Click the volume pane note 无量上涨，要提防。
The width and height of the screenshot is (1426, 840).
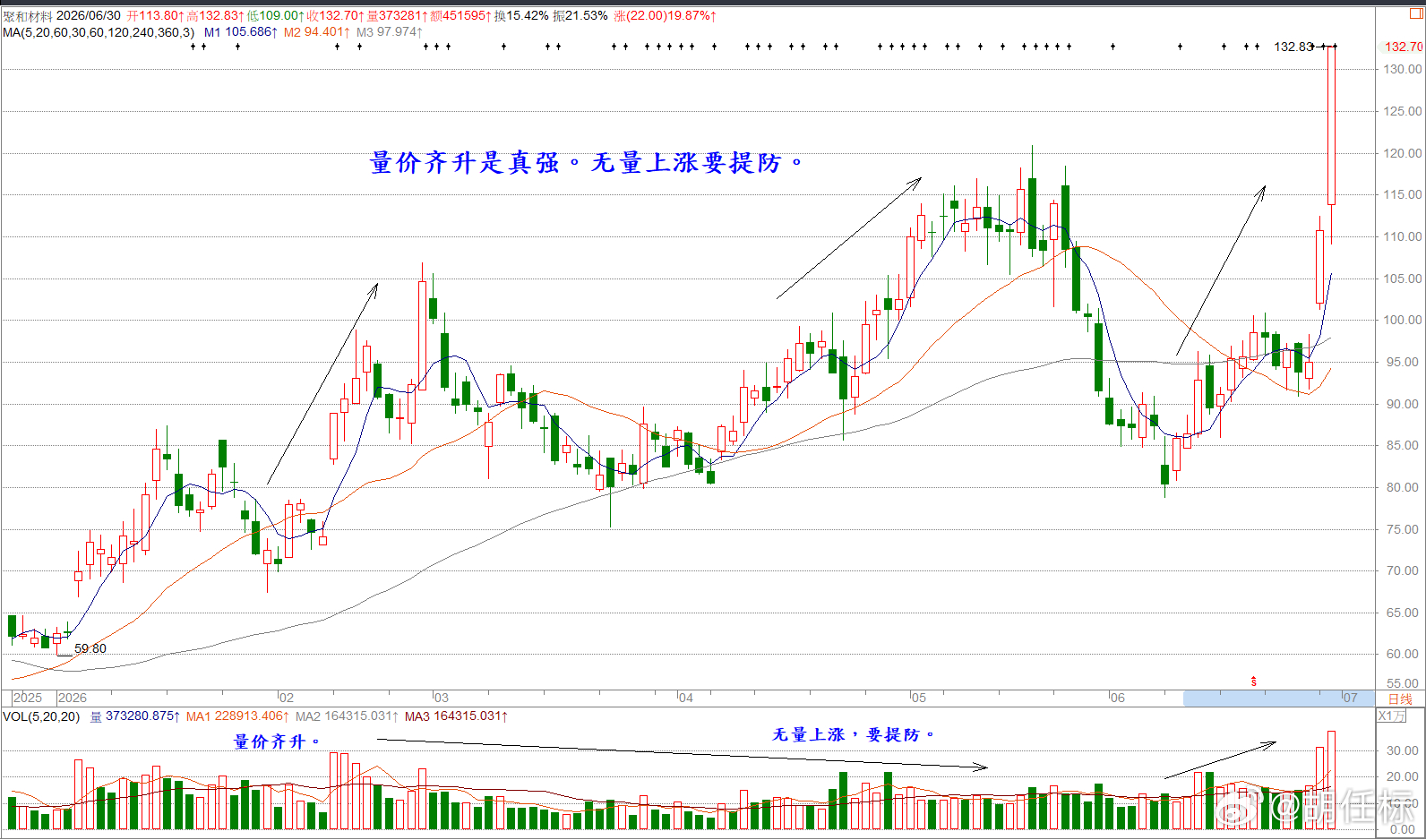coord(855,734)
